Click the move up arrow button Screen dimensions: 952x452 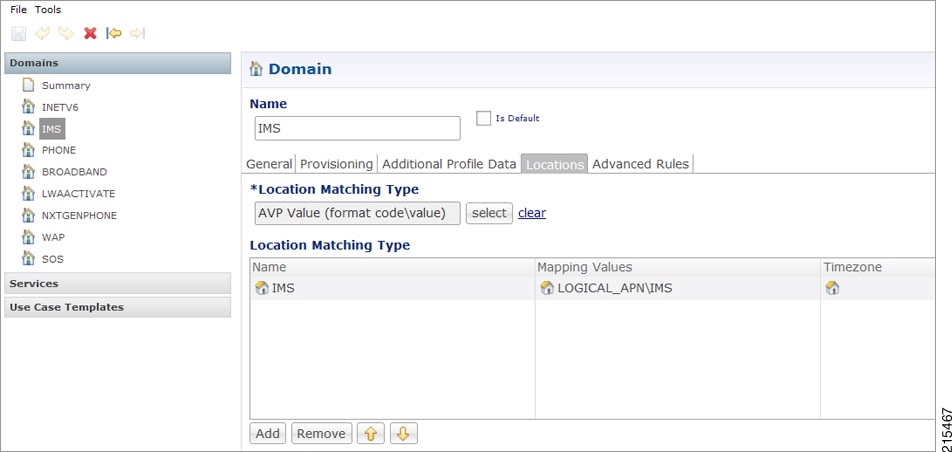[370, 434]
